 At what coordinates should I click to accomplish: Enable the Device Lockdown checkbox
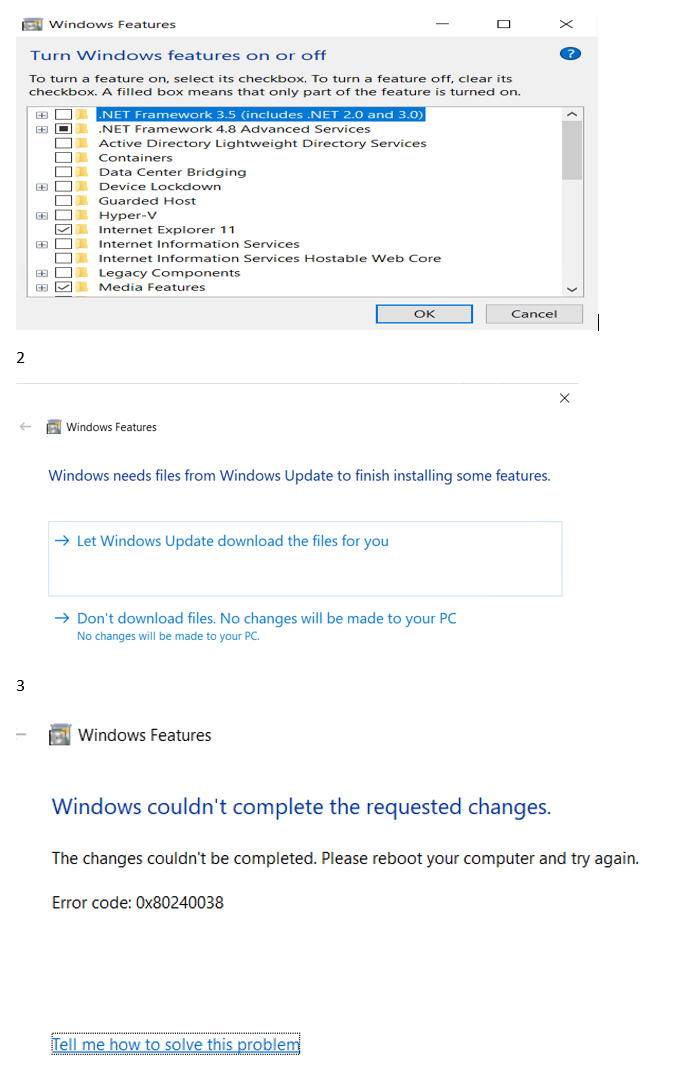[x=64, y=186]
